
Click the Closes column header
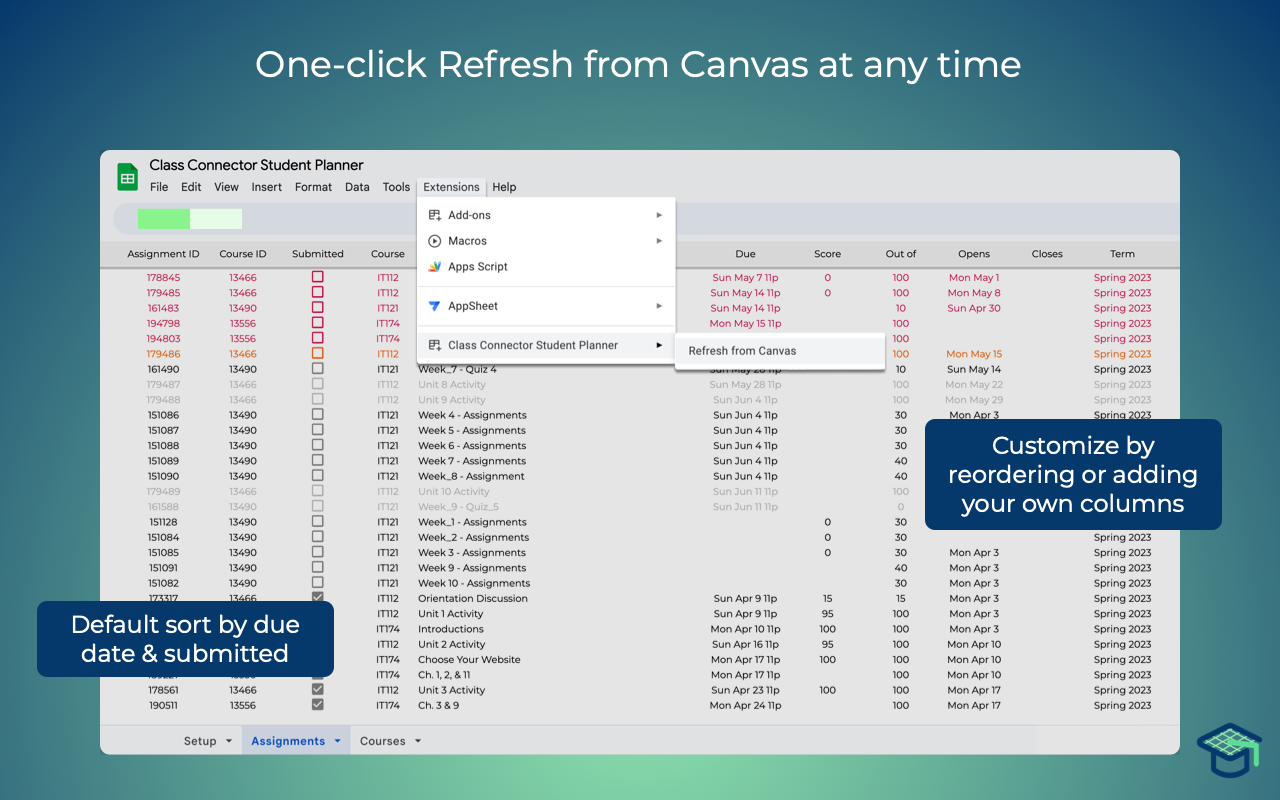1047,254
